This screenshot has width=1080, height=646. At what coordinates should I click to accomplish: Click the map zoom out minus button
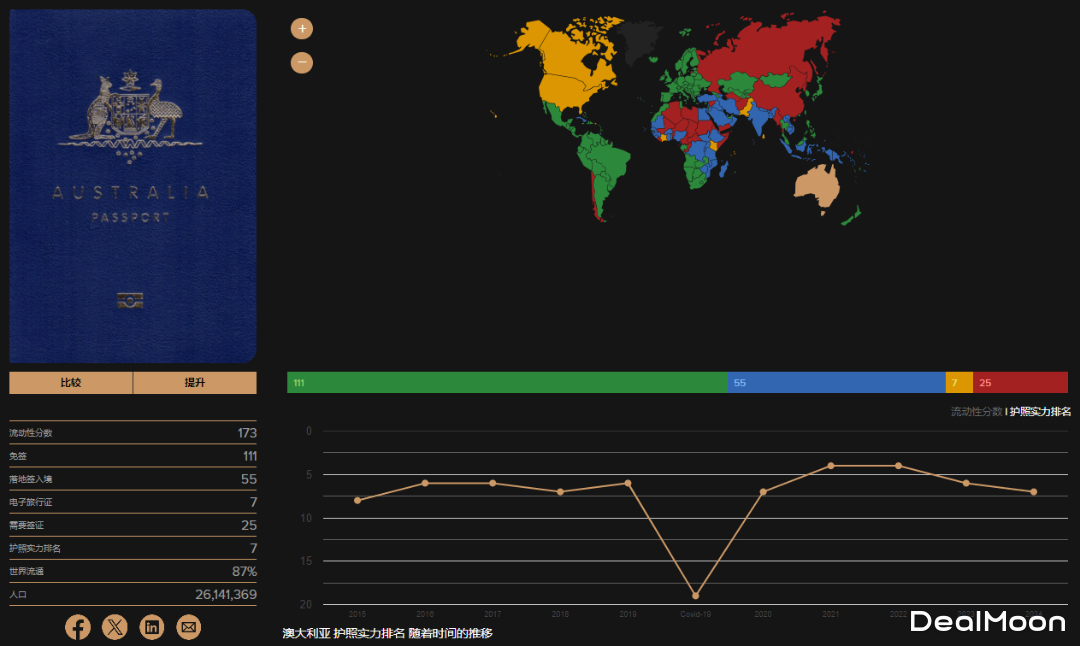pos(302,63)
